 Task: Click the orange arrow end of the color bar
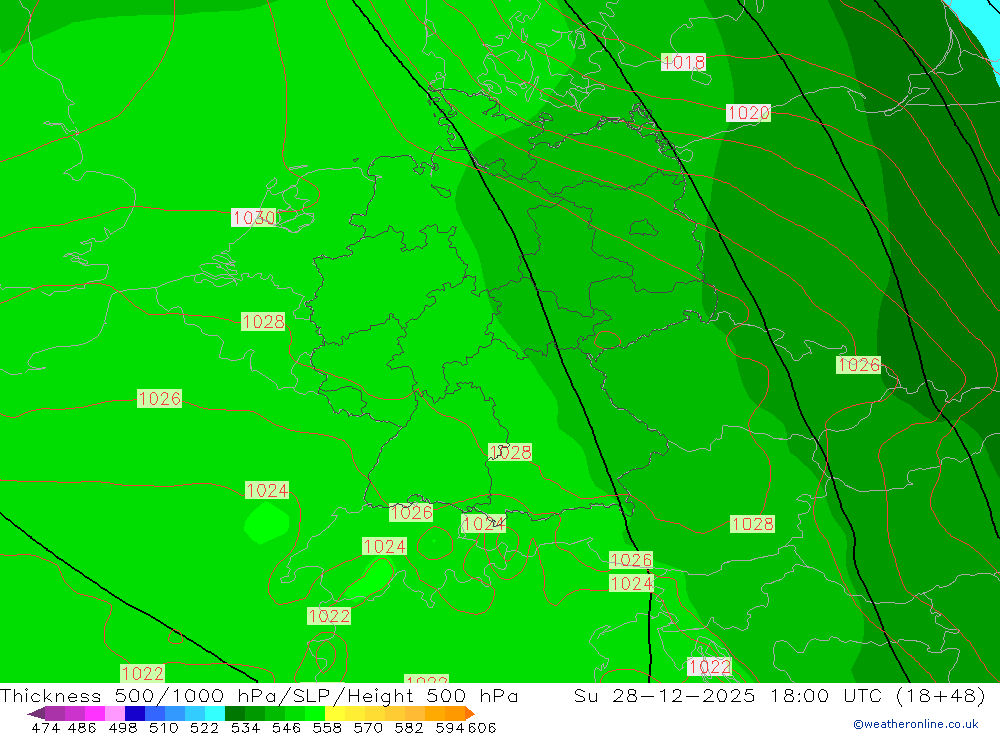click(470, 713)
